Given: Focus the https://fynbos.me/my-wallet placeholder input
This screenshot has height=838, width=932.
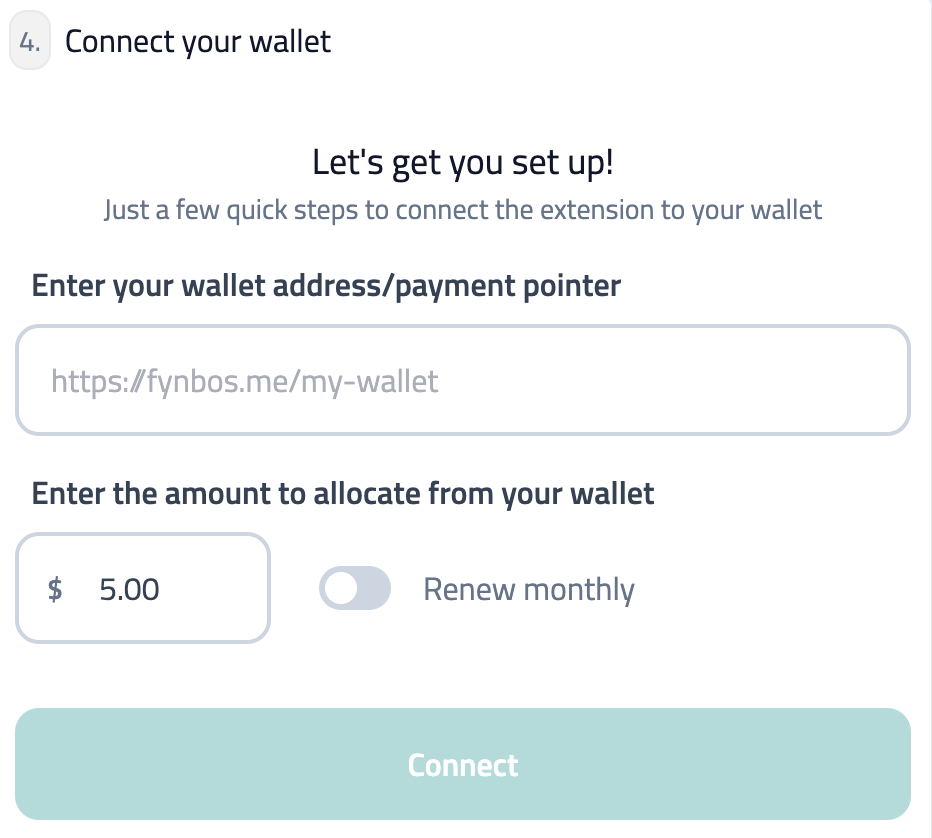Looking at the screenshot, I should click(463, 380).
